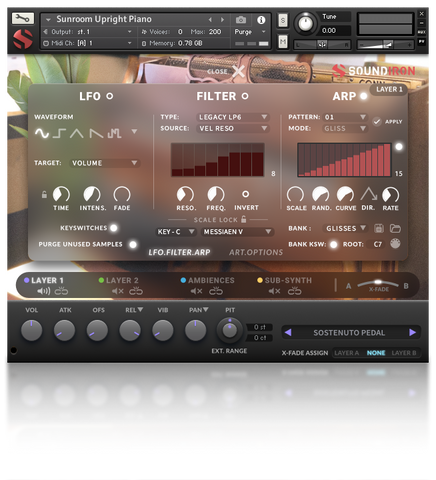This screenshot has width=436, height=480.
Task: Click the arp step sequencer table
Action: click(344, 160)
